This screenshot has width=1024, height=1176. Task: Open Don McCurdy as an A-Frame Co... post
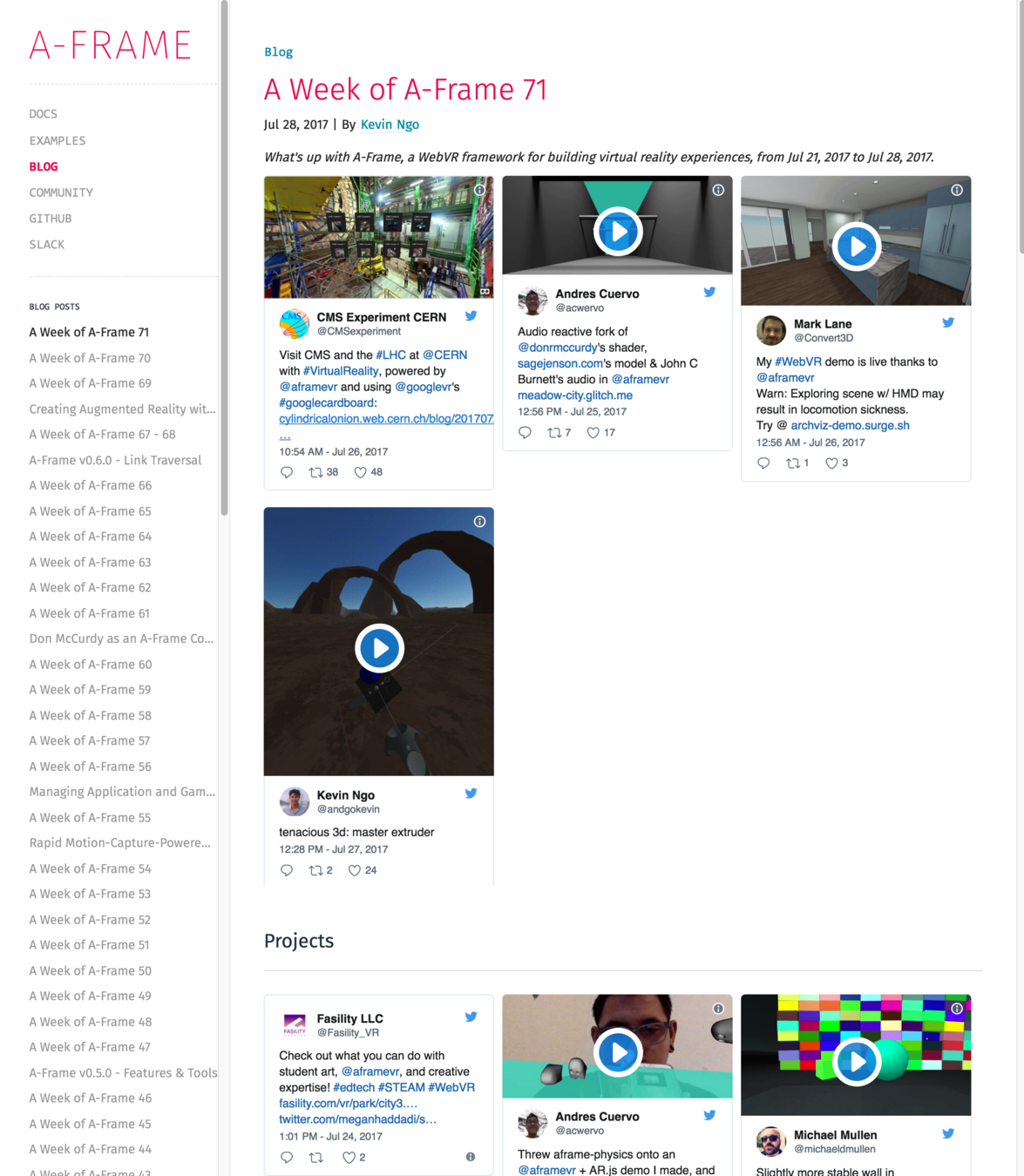(121, 639)
